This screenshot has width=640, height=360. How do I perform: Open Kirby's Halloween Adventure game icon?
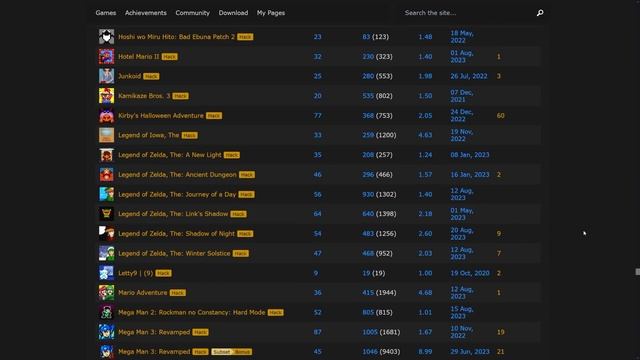coord(107,116)
